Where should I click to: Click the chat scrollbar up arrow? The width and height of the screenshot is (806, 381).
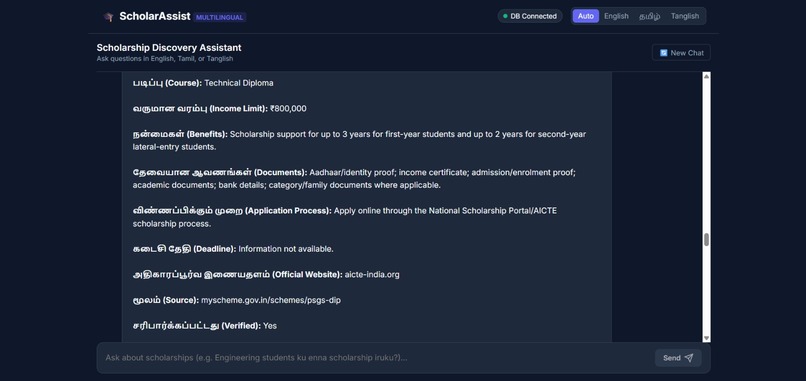(706, 76)
